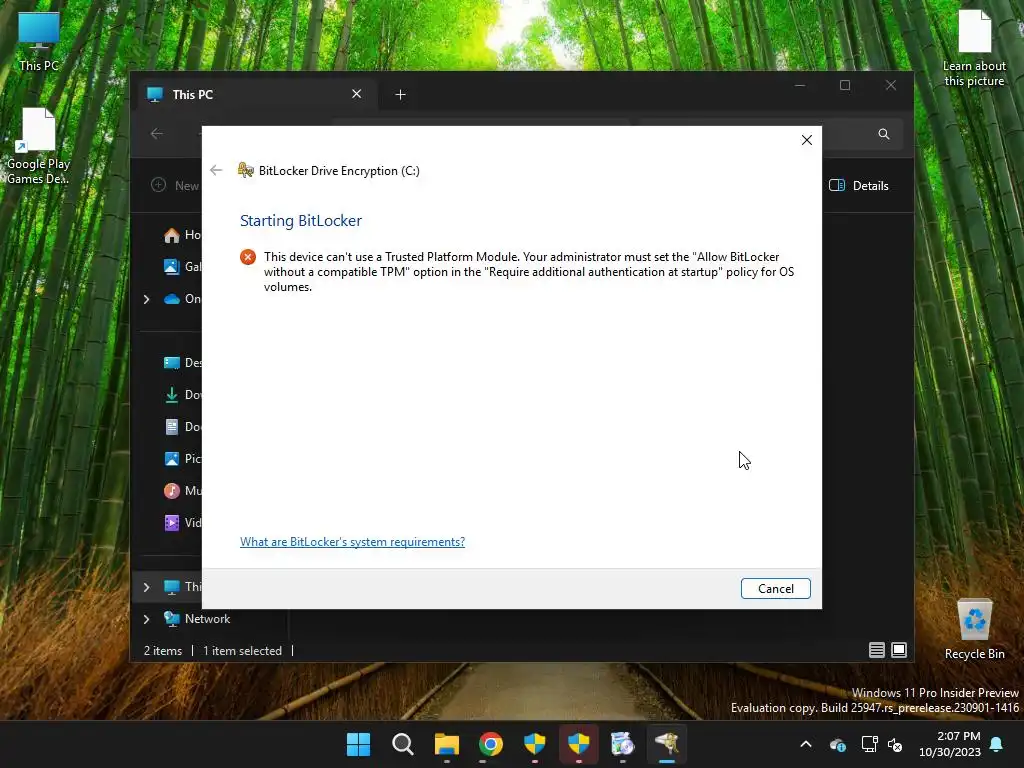Click the New button in File Explorer toolbar

pyautogui.click(x=175, y=185)
